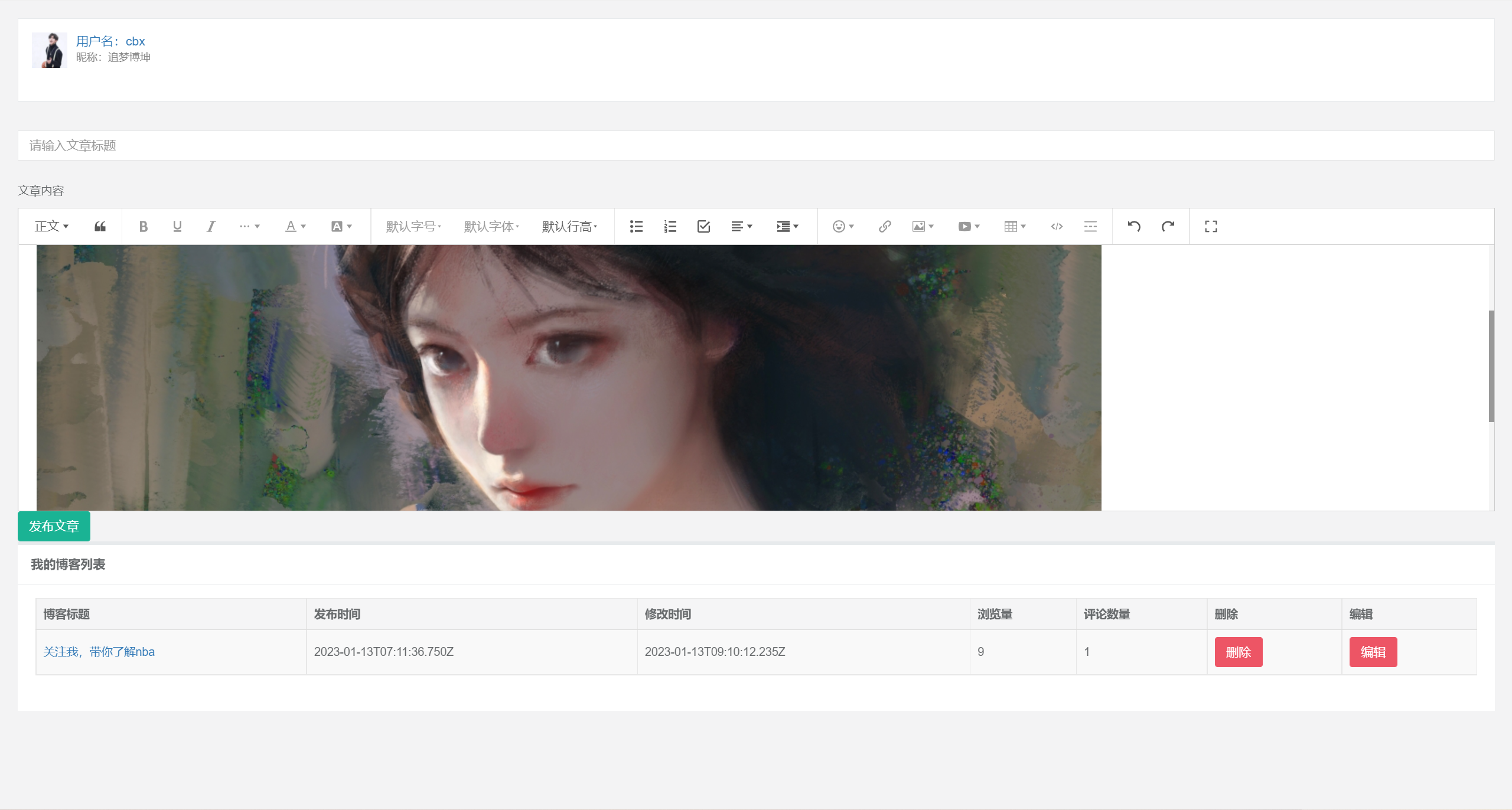Open the 默认字号 font size dropdown
The image size is (1512, 810).
coord(413,227)
